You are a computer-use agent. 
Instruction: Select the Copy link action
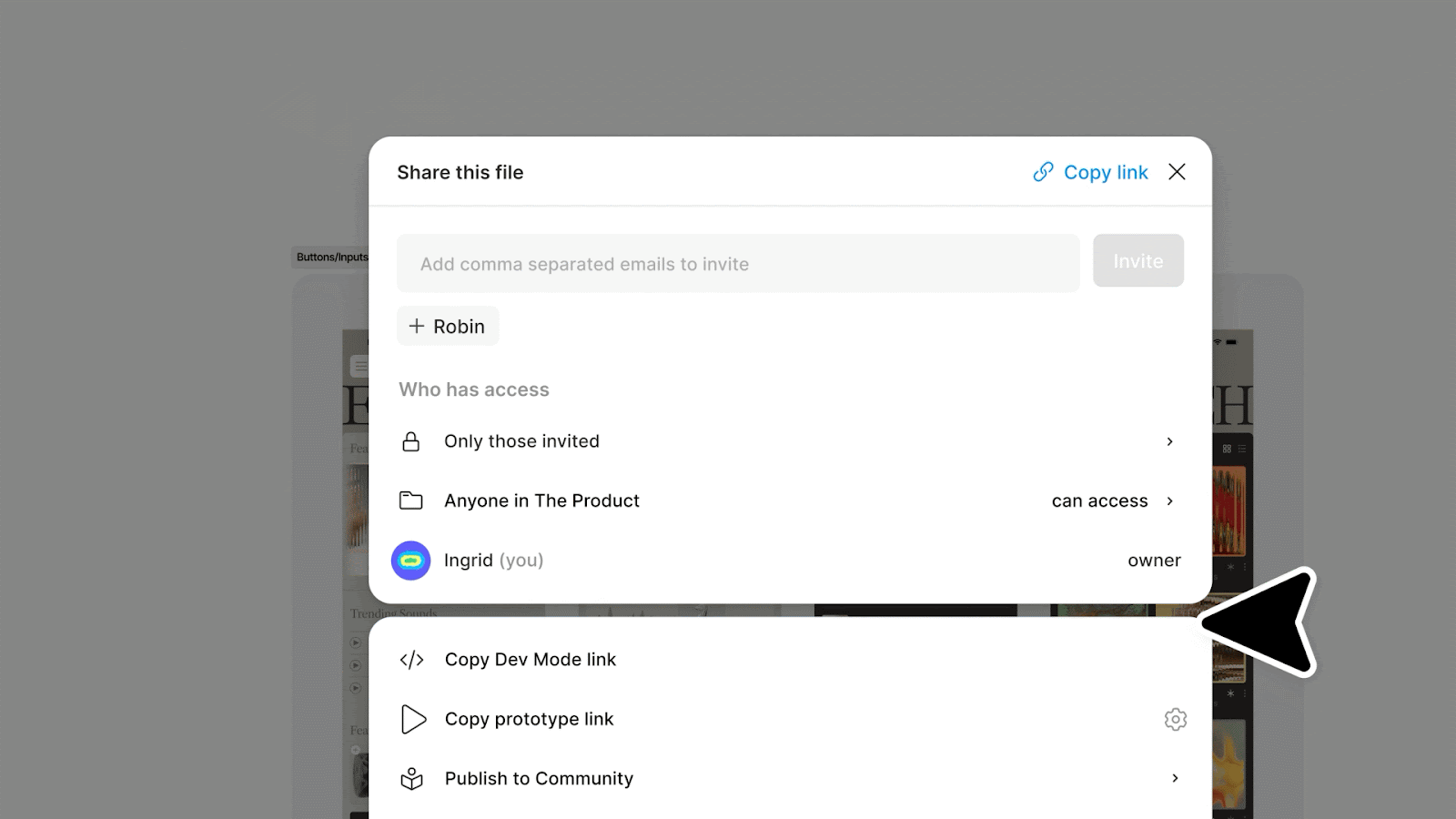point(1107,172)
